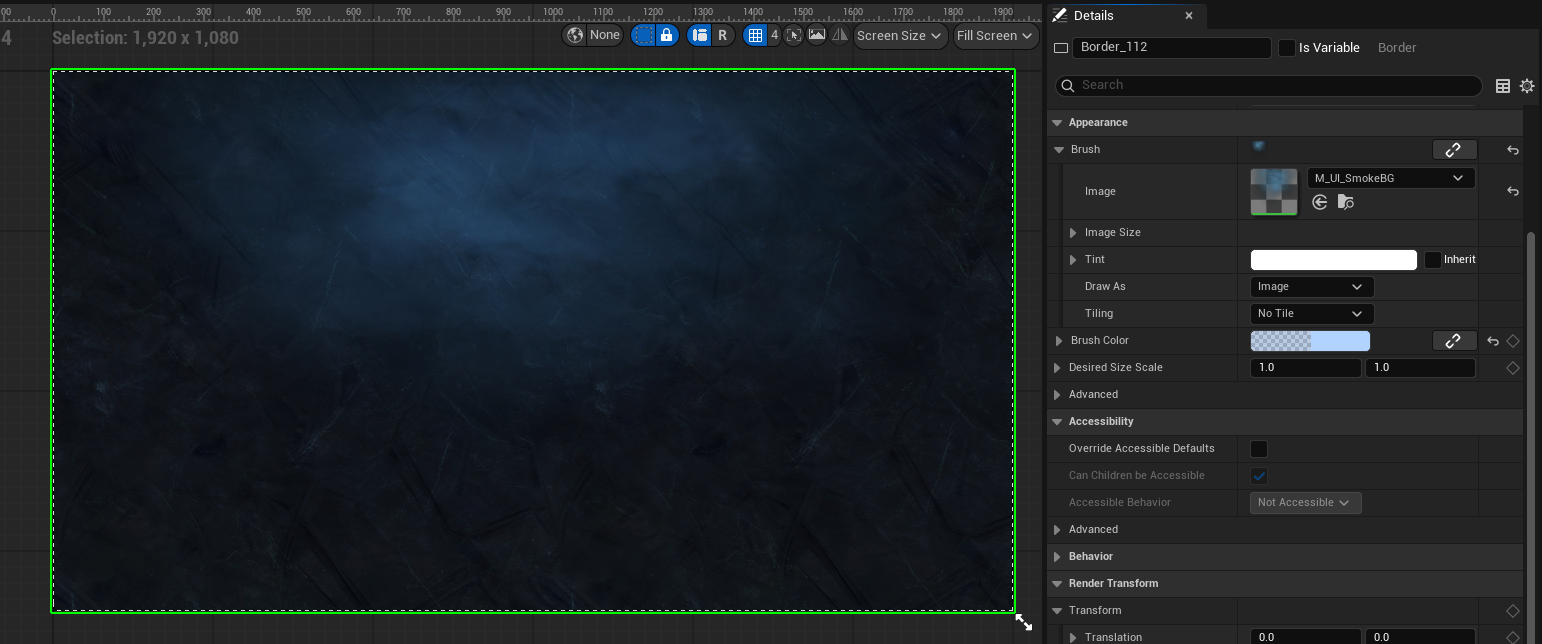Open the Draw As dropdown
This screenshot has height=644, width=1542.
[x=1311, y=287]
